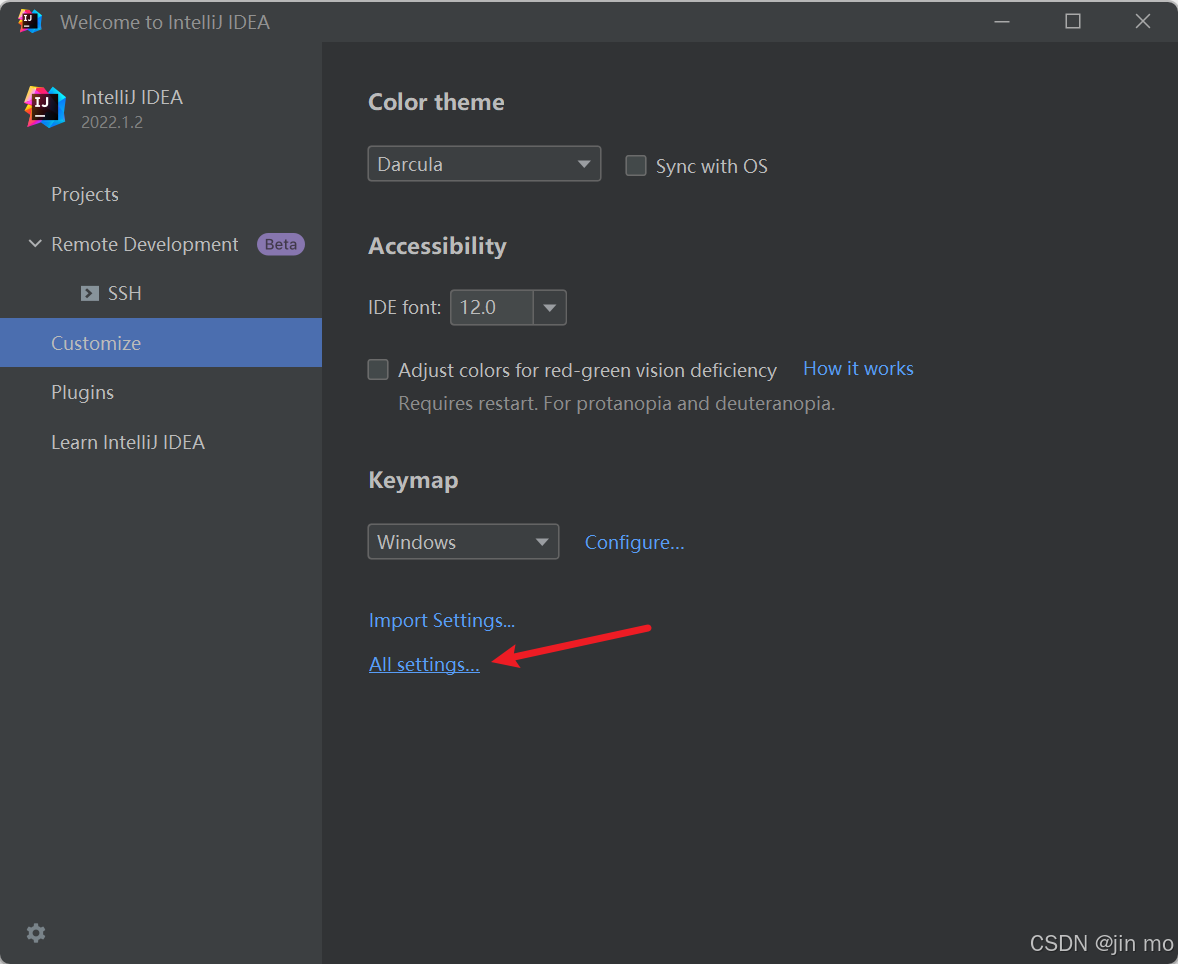Click the Beta badge
1178x964 pixels.
281,244
